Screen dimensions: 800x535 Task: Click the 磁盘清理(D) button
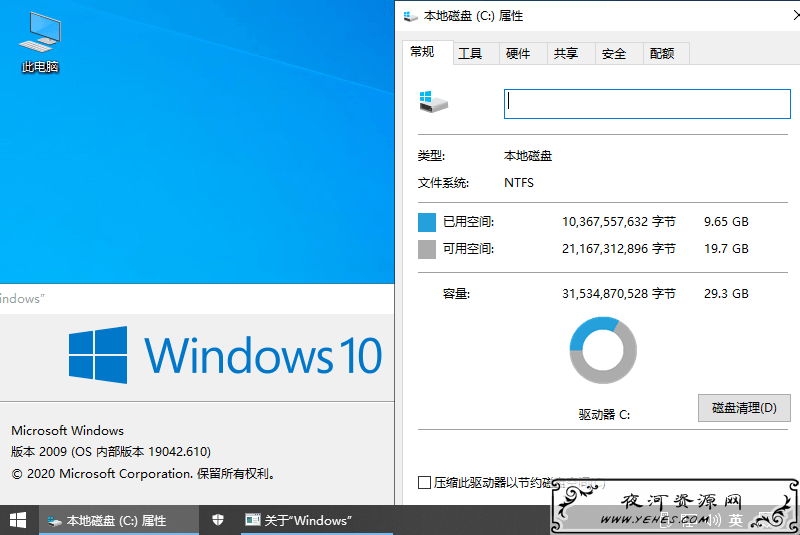click(744, 408)
